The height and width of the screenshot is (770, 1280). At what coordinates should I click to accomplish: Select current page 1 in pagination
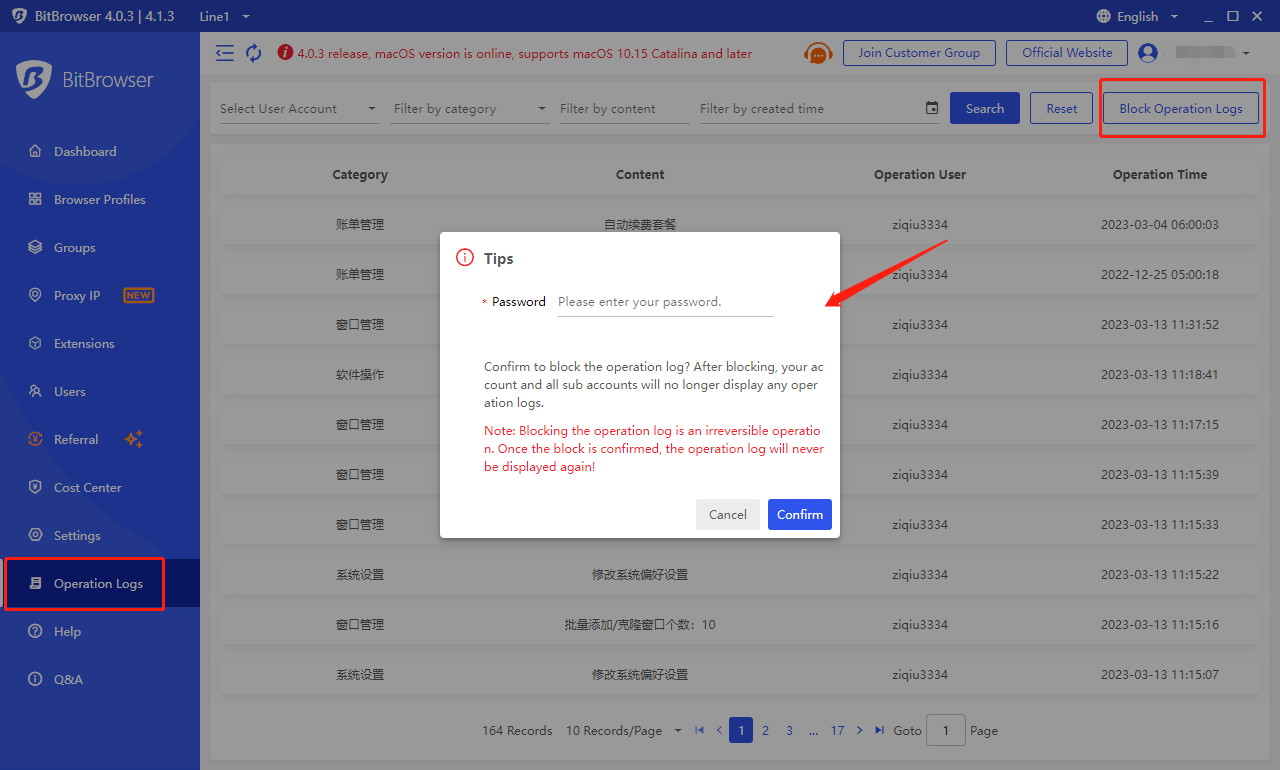pos(741,731)
